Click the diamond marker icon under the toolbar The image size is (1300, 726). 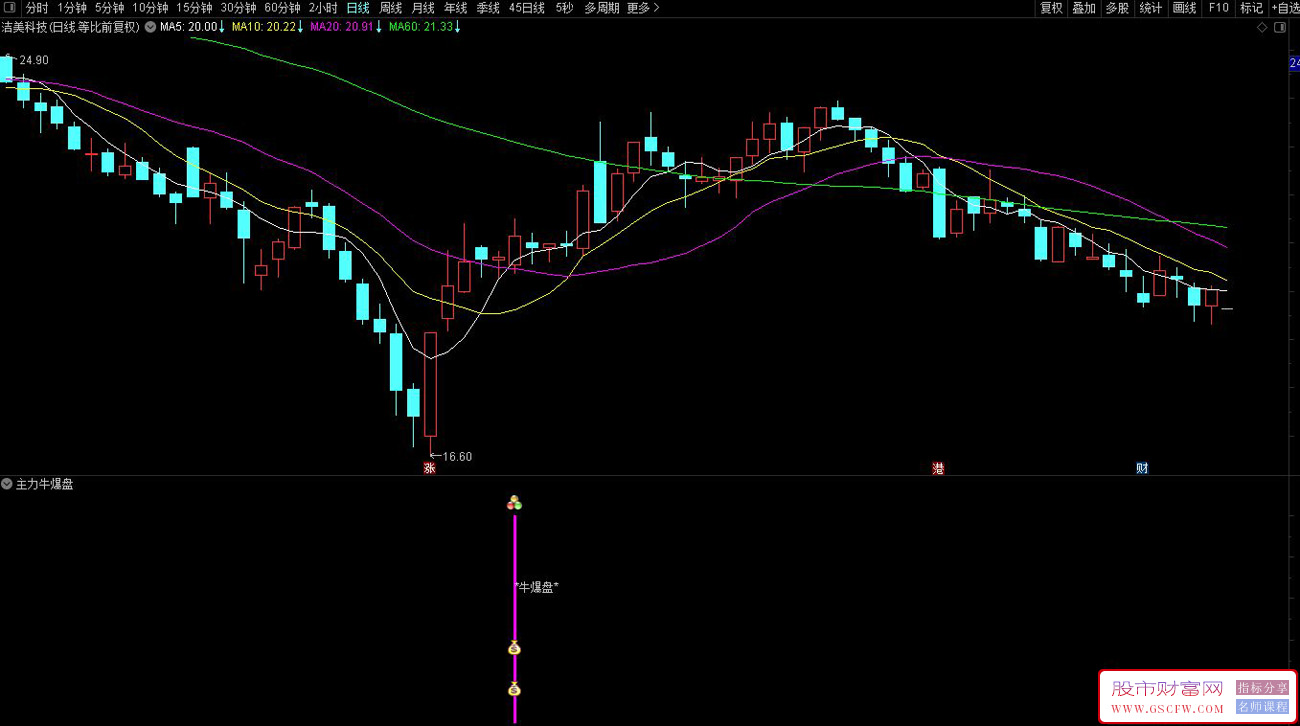(x=1263, y=28)
